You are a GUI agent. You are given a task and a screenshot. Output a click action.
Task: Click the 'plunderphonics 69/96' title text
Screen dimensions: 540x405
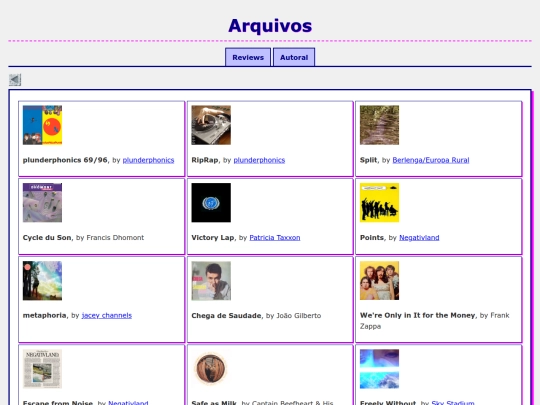click(65, 160)
